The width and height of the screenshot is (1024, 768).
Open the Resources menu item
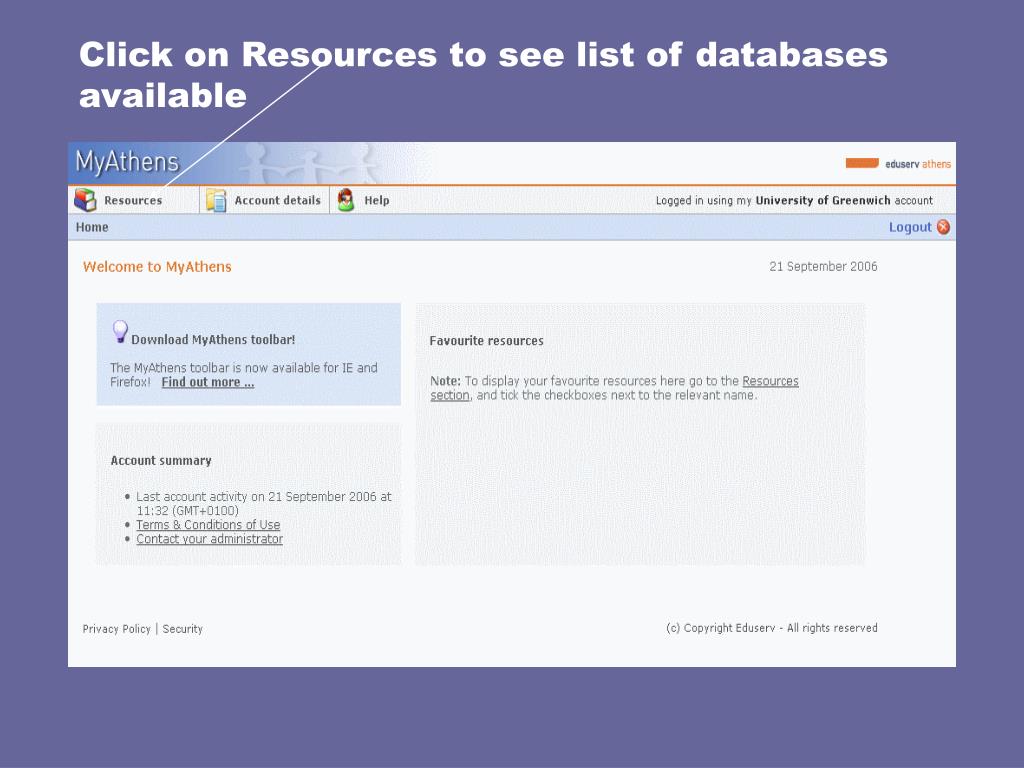(133, 200)
